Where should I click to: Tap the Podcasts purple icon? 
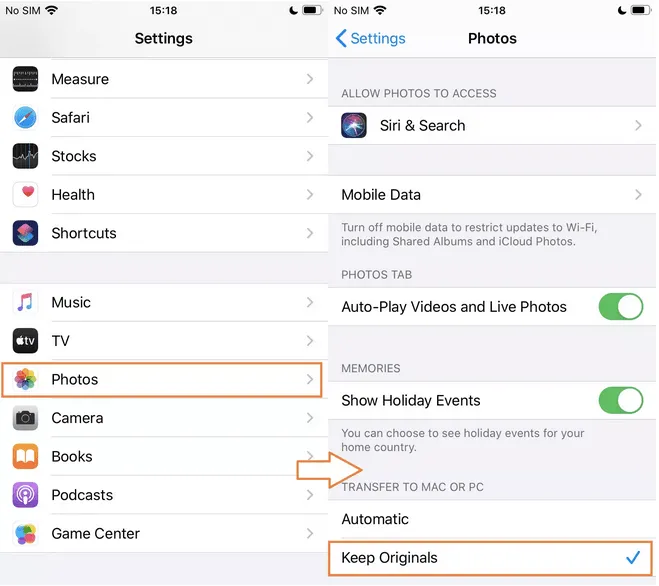25,495
